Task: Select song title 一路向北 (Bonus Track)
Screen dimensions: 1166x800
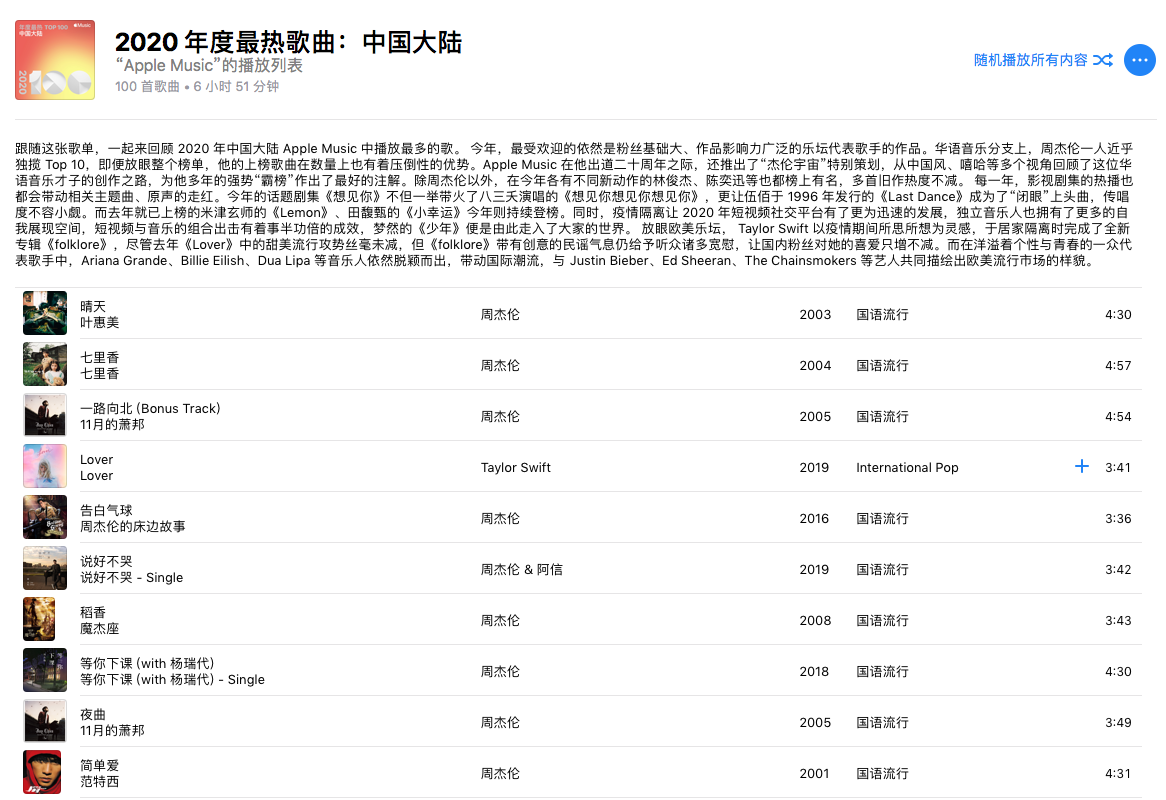Action: 150,408
